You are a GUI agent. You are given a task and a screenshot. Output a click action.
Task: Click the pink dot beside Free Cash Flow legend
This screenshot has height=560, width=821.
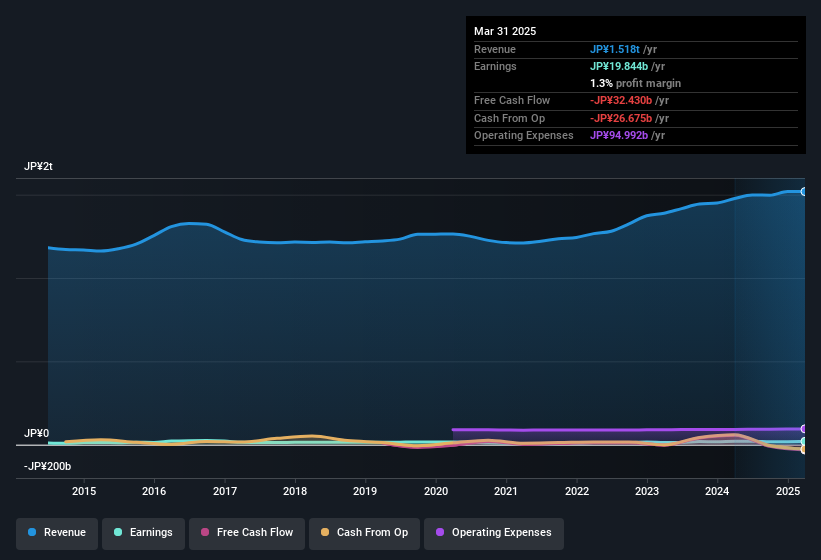click(x=205, y=532)
